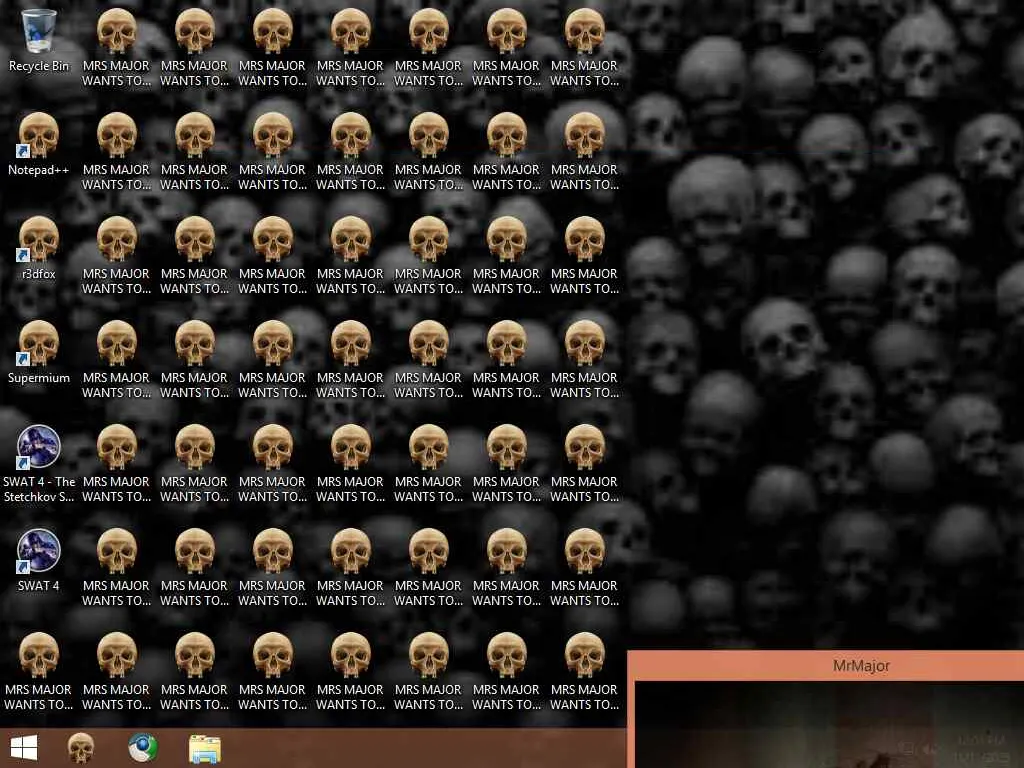
Task: Select MRS MAJOR skull beside Stetchkov shortcut
Action: [x=116, y=463]
